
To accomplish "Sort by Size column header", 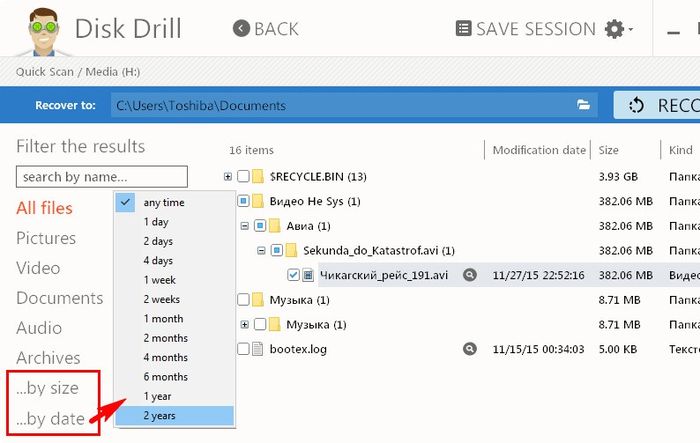I will click(x=608, y=150).
